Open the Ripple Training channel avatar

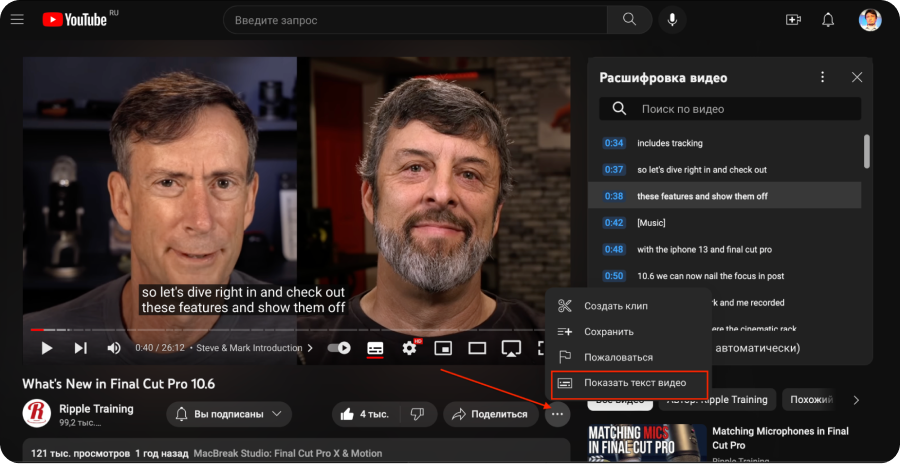(37, 413)
